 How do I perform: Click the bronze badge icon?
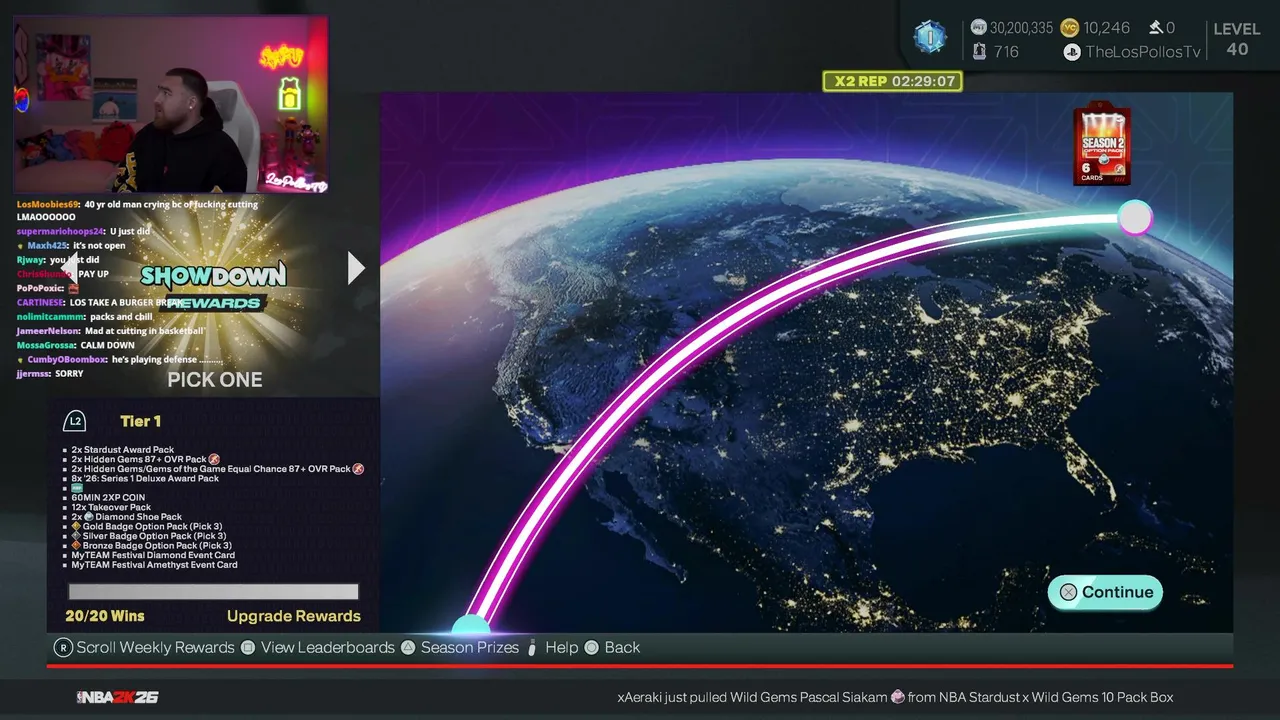click(x=76, y=546)
